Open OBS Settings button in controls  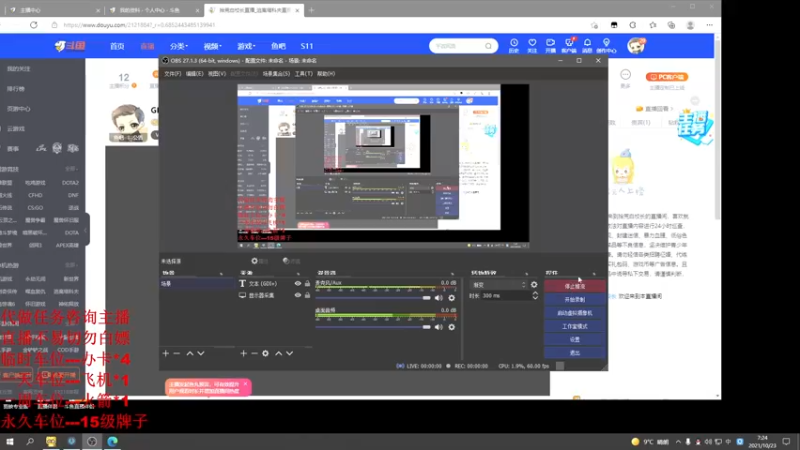coord(574,339)
